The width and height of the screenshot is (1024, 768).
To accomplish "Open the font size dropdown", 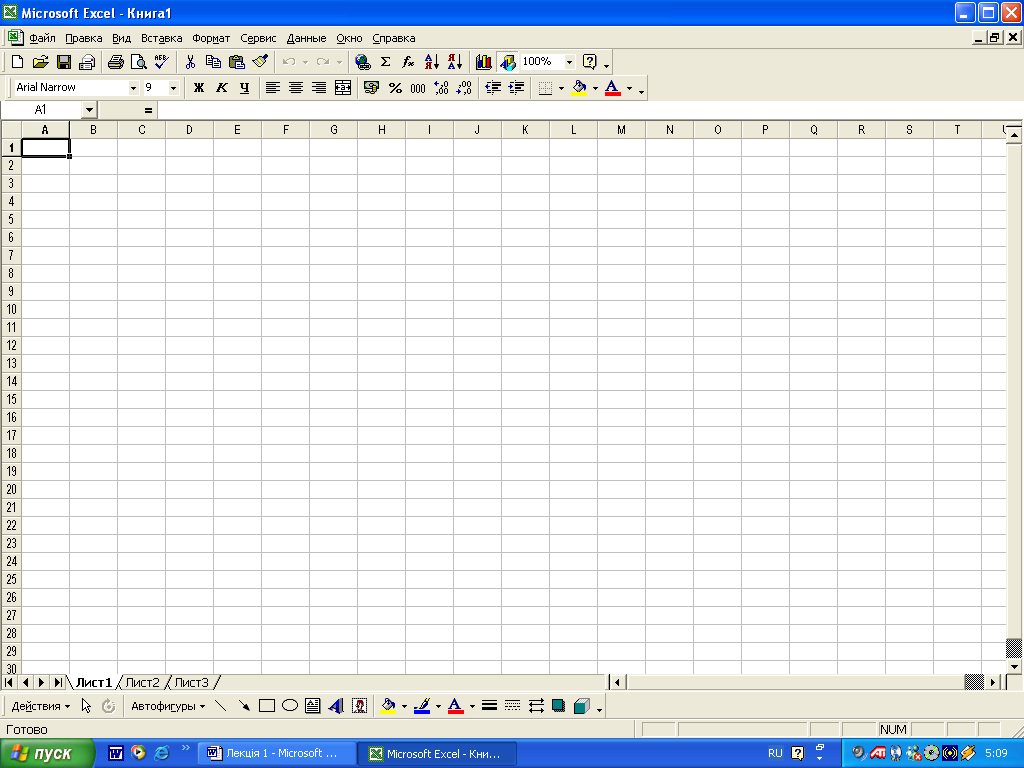I will pyautogui.click(x=173, y=88).
